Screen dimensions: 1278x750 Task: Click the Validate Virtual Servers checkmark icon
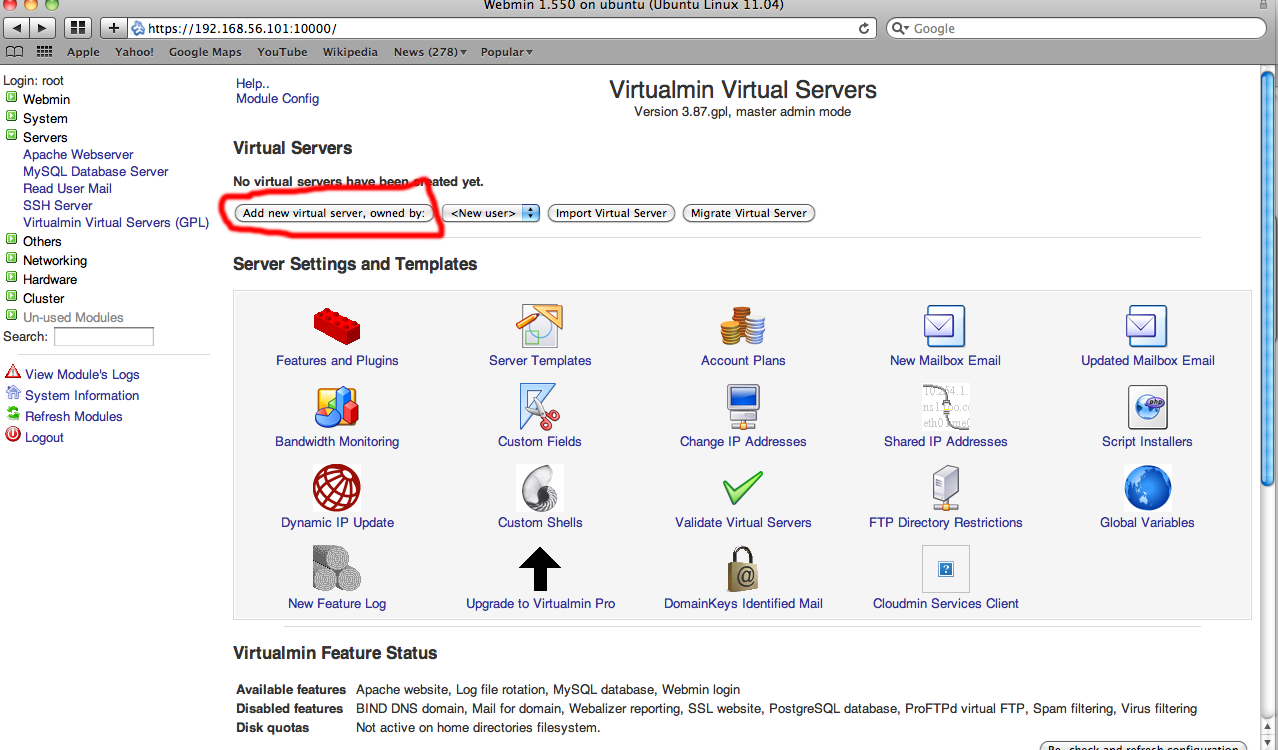743,488
